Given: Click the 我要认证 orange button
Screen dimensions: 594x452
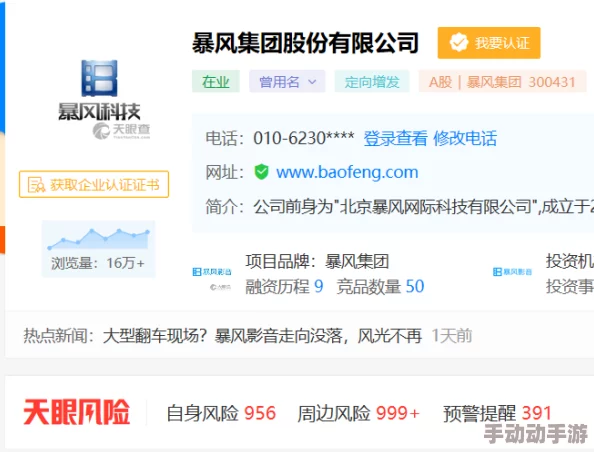Looking at the screenshot, I should [489, 43].
